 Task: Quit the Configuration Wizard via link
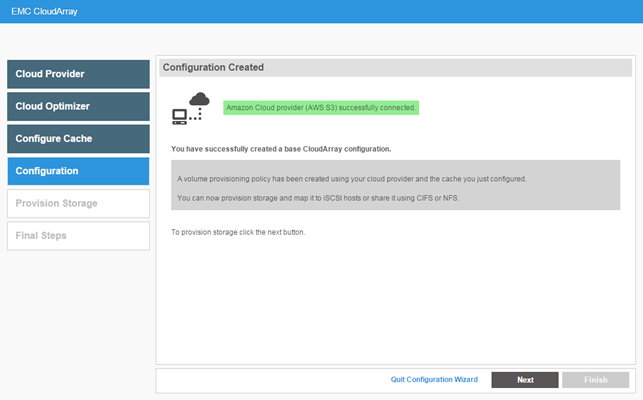coord(434,379)
